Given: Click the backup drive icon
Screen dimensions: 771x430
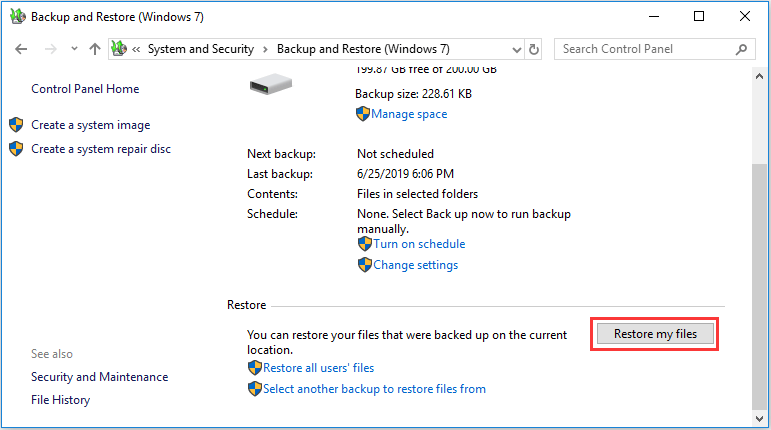Looking at the screenshot, I should click(x=270, y=84).
